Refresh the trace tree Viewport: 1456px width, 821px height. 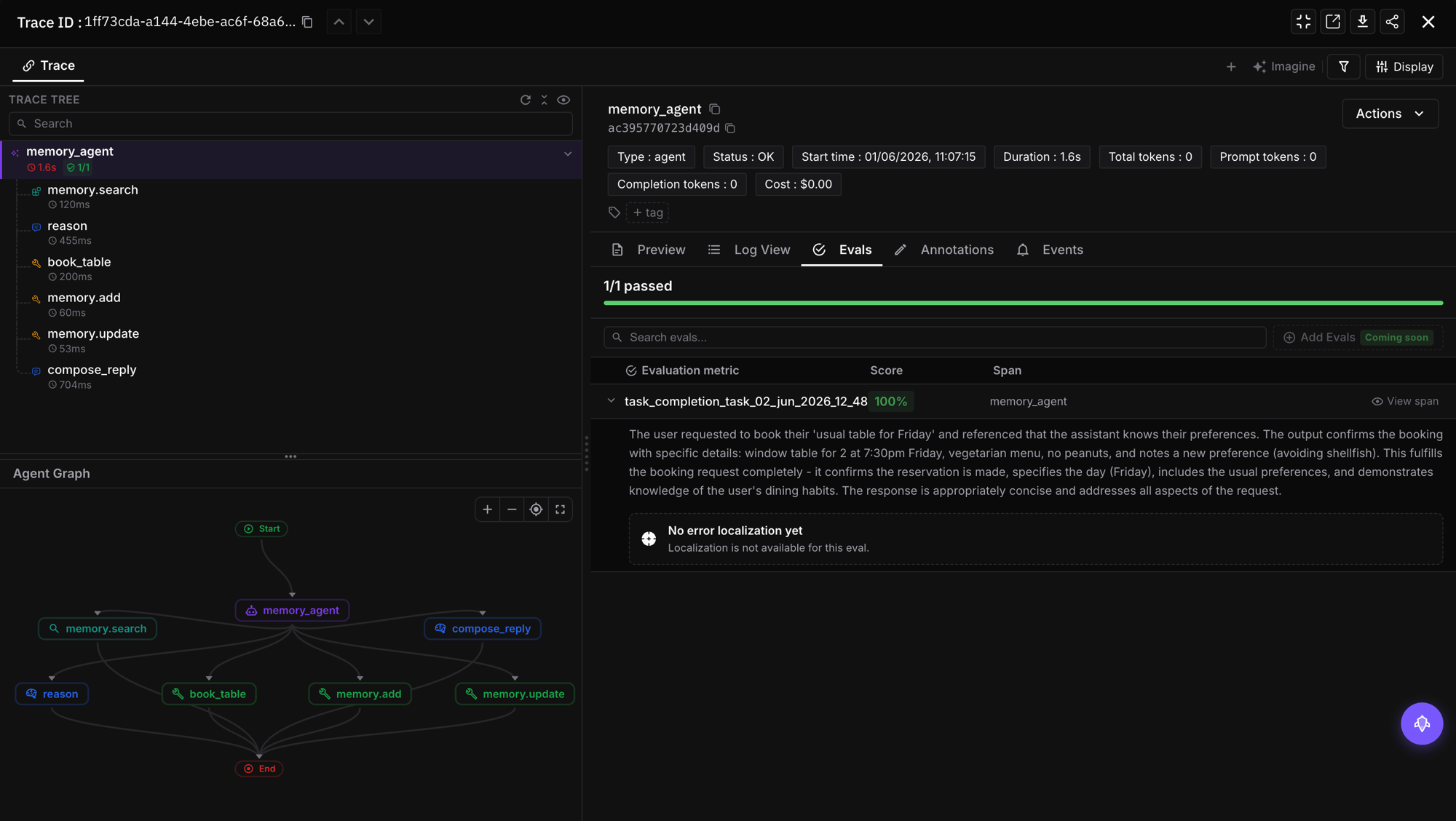(x=526, y=100)
